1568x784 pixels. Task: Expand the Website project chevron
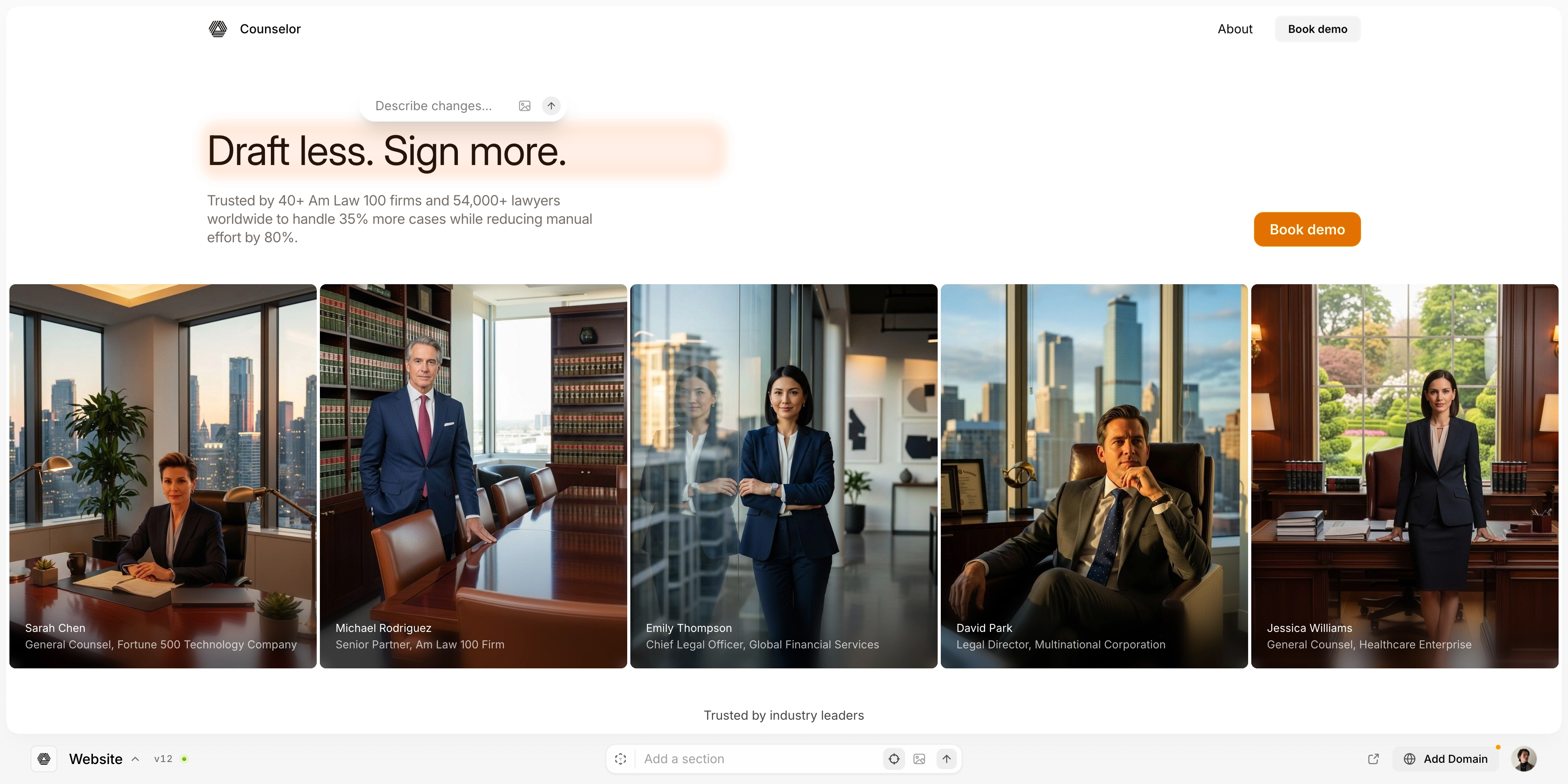(x=135, y=759)
